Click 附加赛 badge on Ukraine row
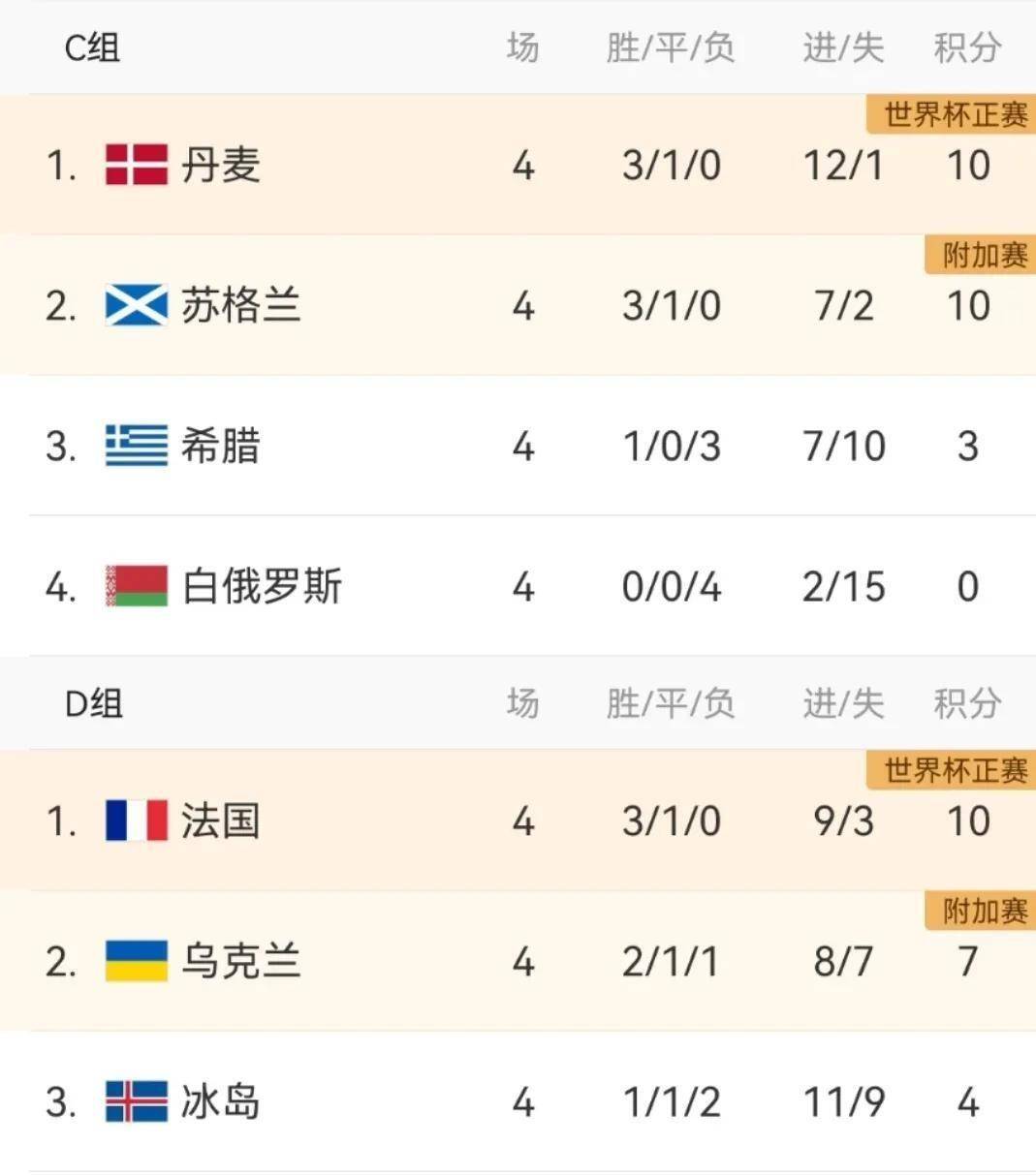 click(984, 912)
